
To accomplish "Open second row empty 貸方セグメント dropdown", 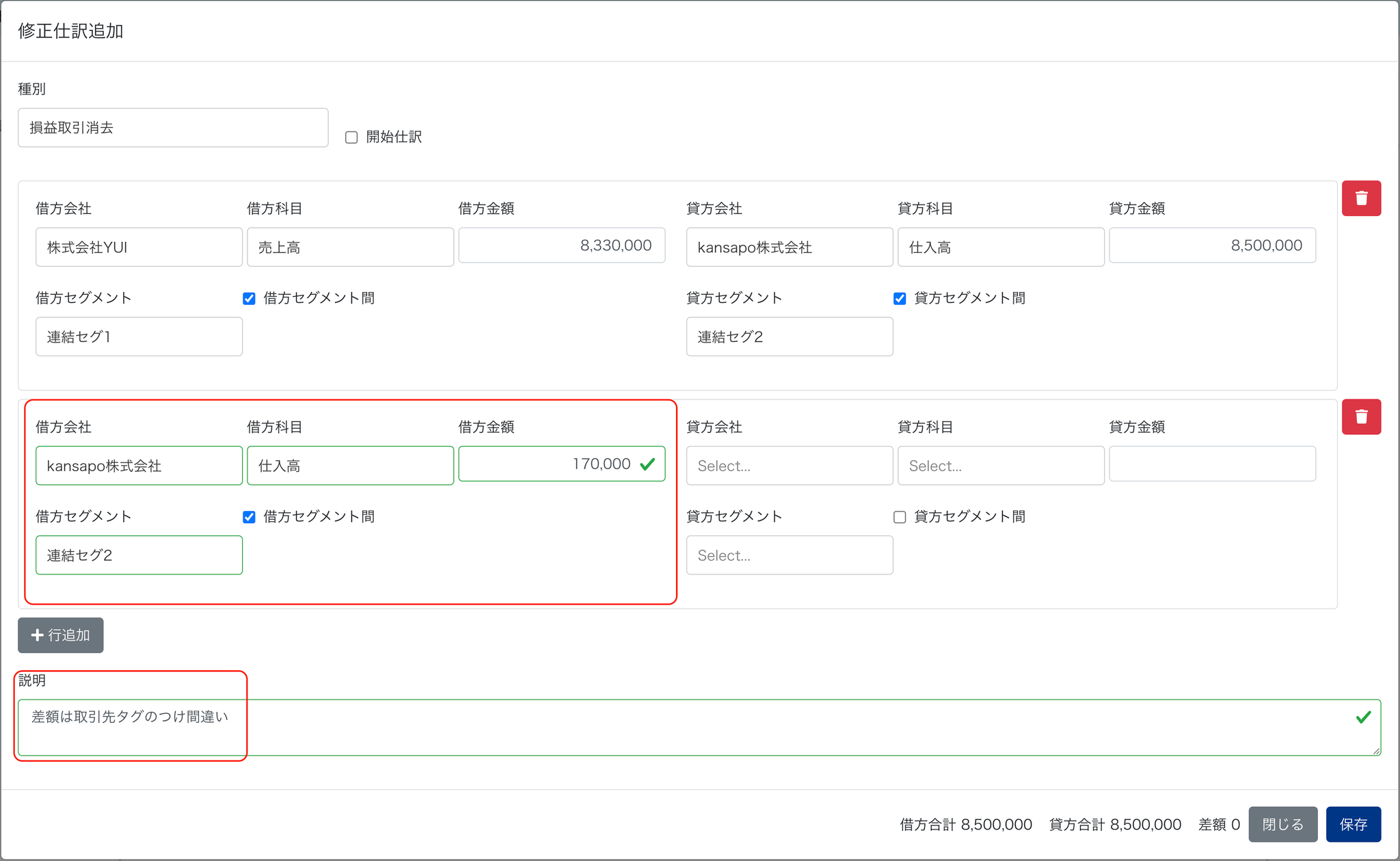I will pyautogui.click(x=789, y=555).
